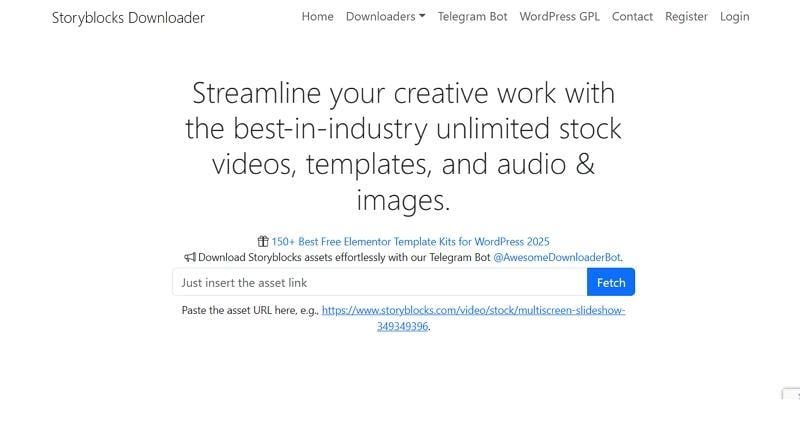Image resolution: width=800 pixels, height=439 pixels.
Task: Go to the Home menu item
Action: point(317,16)
